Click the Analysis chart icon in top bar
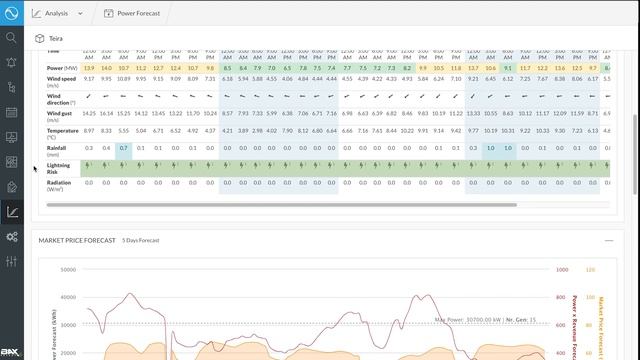This screenshot has width=640, height=360. pyautogui.click(x=36, y=13)
